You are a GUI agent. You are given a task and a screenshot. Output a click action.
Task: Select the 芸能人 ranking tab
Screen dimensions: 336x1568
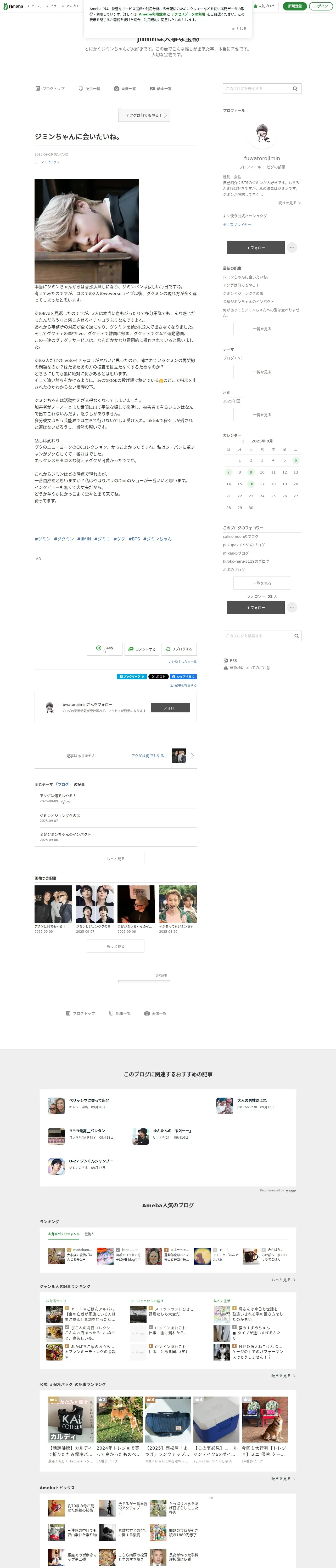(x=90, y=1234)
